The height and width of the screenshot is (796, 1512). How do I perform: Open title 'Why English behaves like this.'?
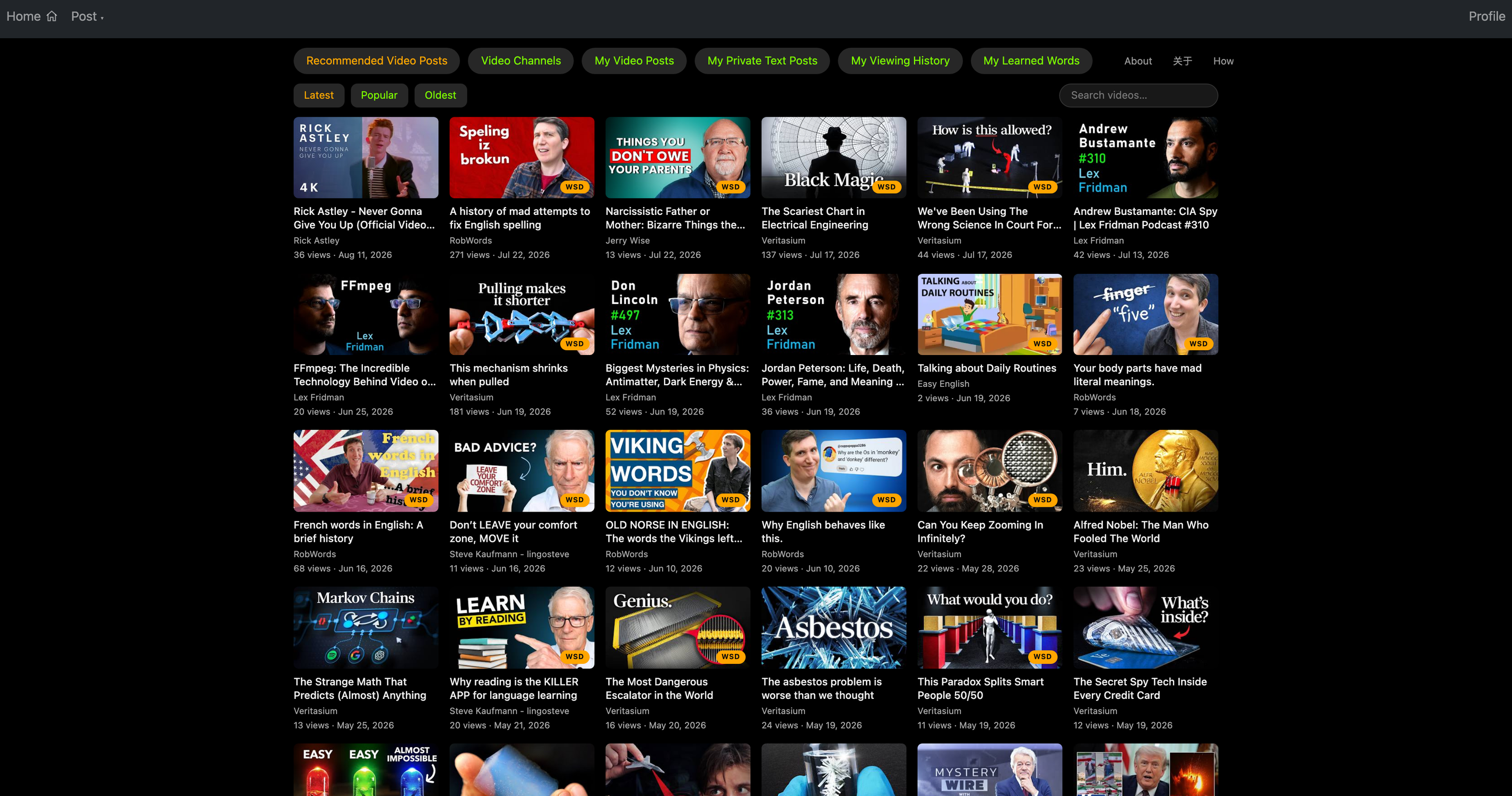tap(823, 531)
